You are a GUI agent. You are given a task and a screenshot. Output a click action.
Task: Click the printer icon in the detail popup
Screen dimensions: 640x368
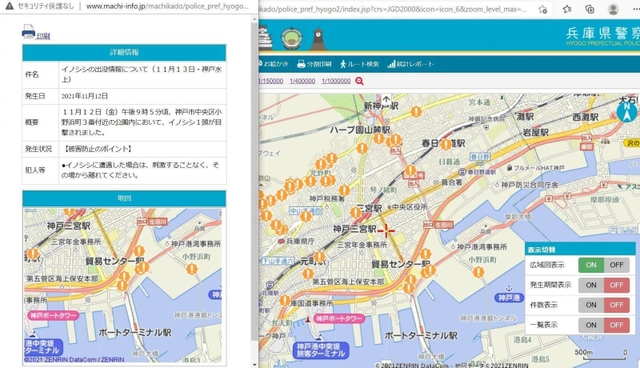(x=29, y=32)
